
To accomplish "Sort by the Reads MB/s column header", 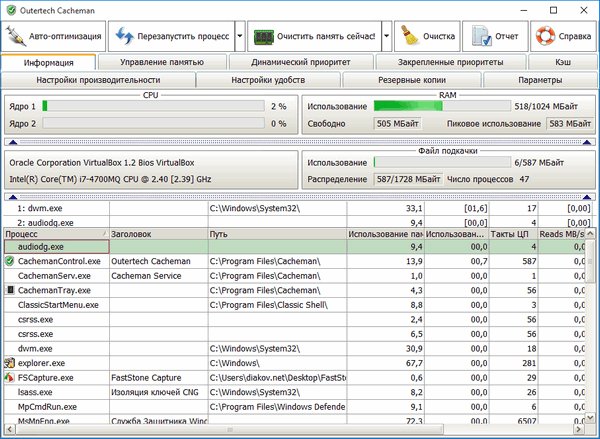I will click(x=561, y=234).
